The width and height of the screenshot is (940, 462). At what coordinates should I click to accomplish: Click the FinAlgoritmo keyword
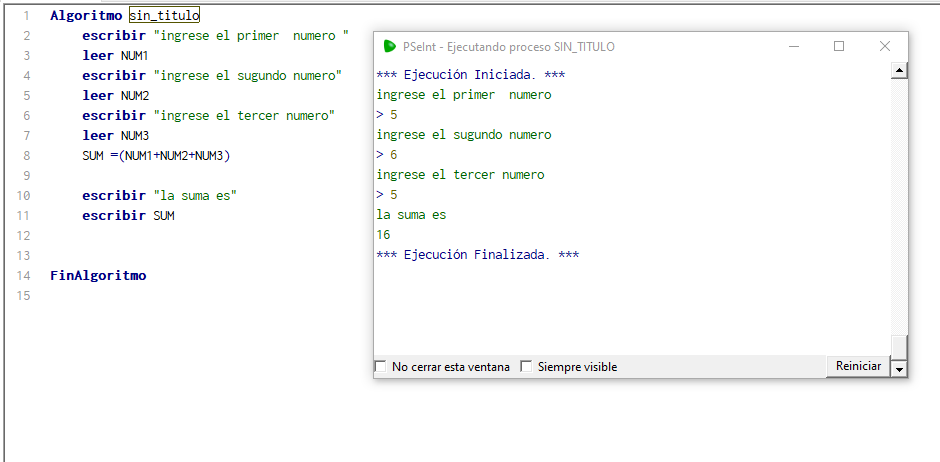coord(98,276)
